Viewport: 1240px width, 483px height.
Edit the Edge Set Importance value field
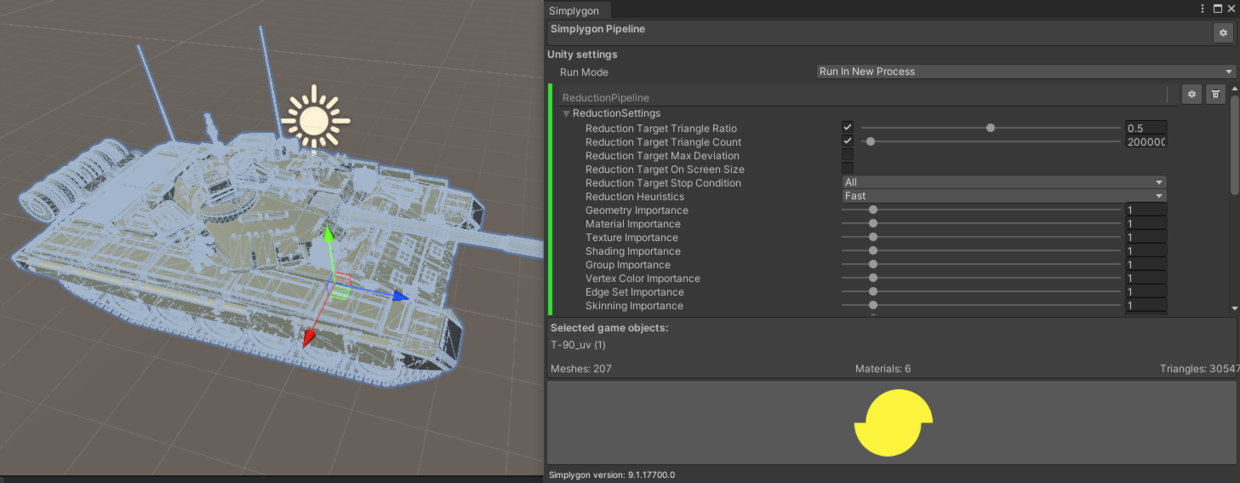(x=1146, y=292)
